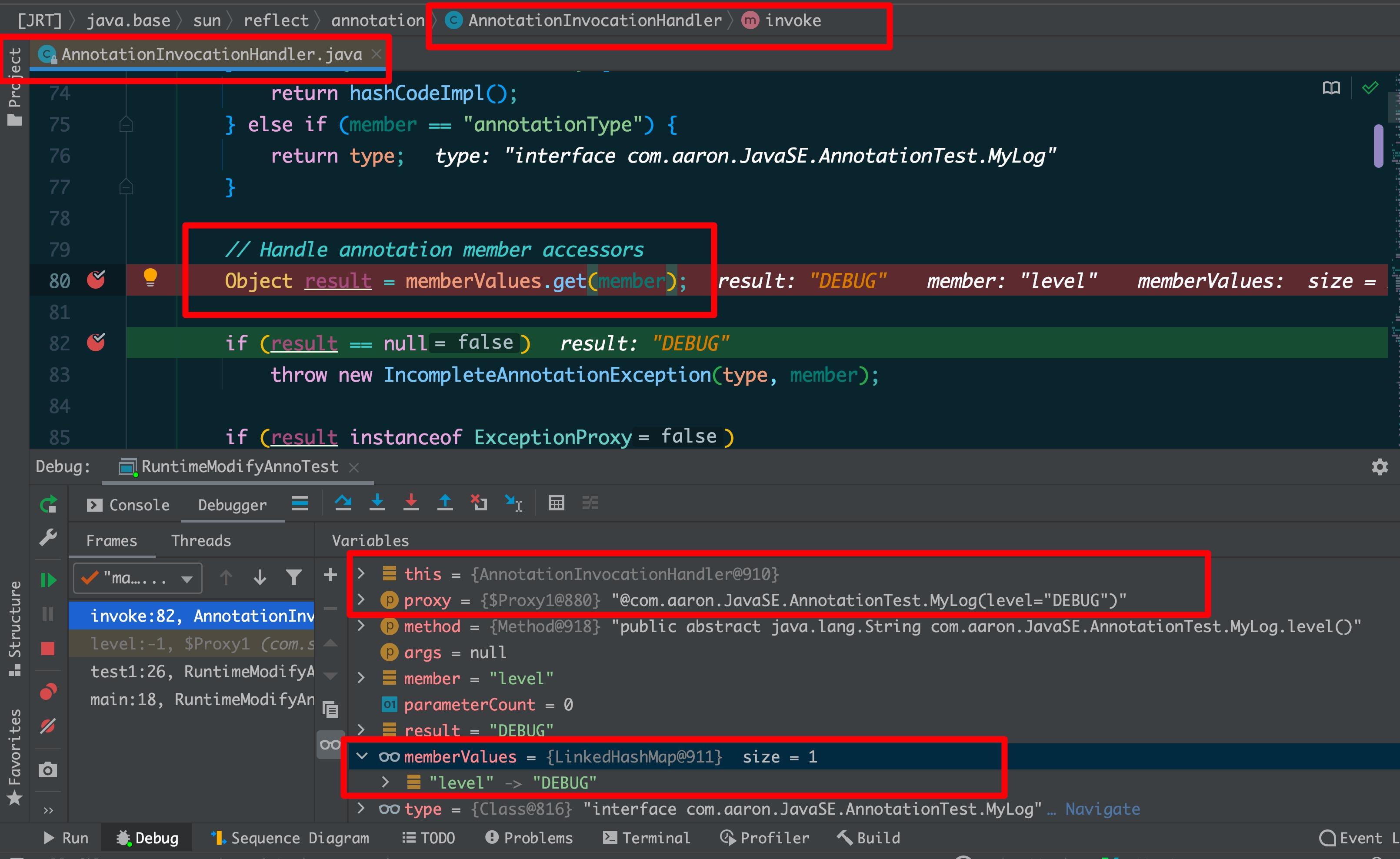Toggle the breakpoint on line 82
This screenshot has width=1400, height=859.
click(x=96, y=343)
